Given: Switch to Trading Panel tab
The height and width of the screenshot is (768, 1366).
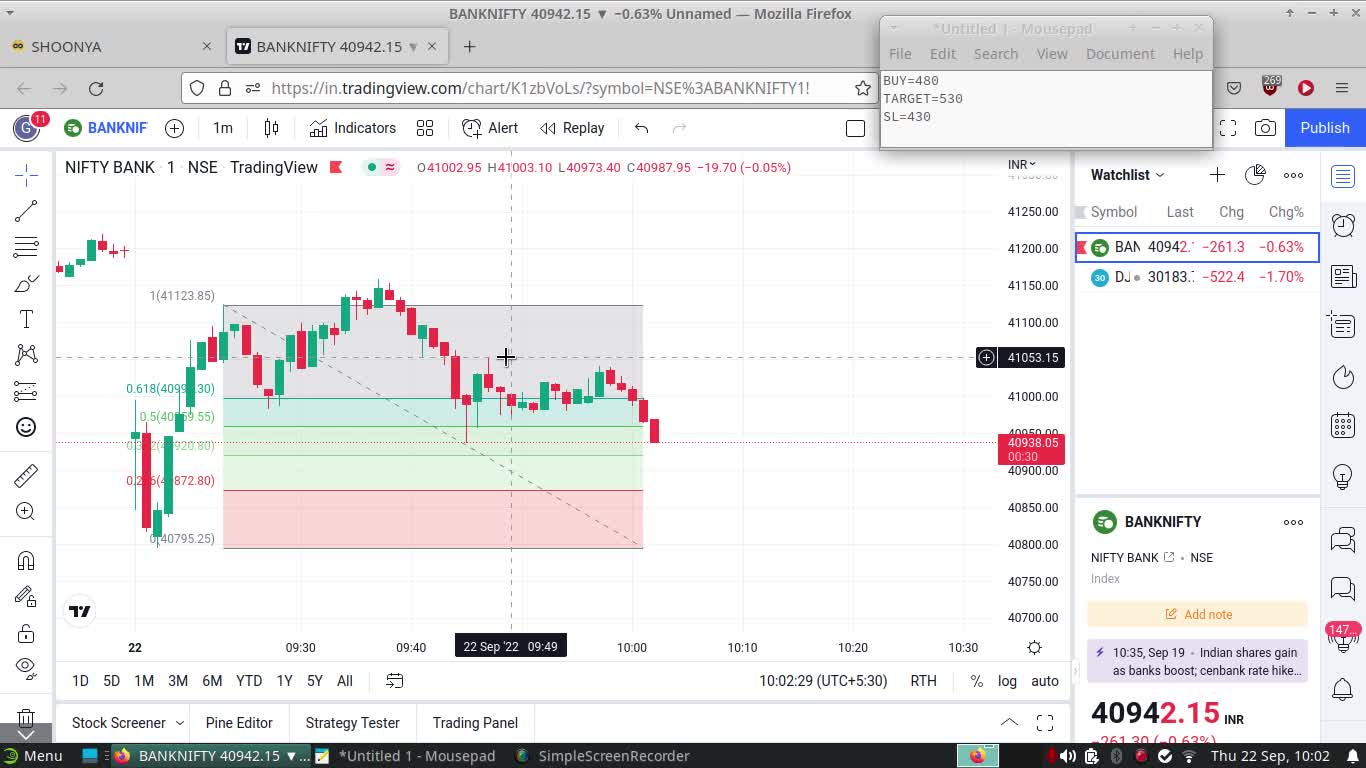Looking at the screenshot, I should coord(475,723).
